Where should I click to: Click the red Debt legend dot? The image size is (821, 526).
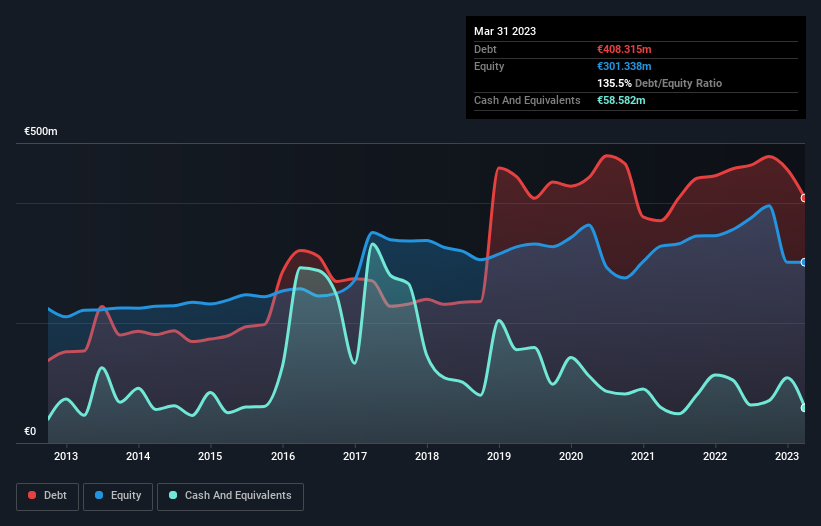pyautogui.click(x=32, y=495)
